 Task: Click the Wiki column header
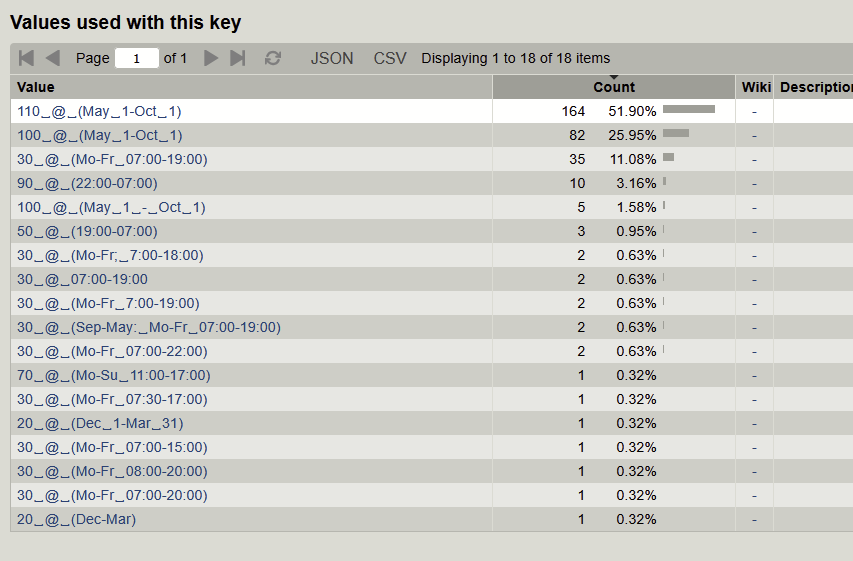(756, 87)
